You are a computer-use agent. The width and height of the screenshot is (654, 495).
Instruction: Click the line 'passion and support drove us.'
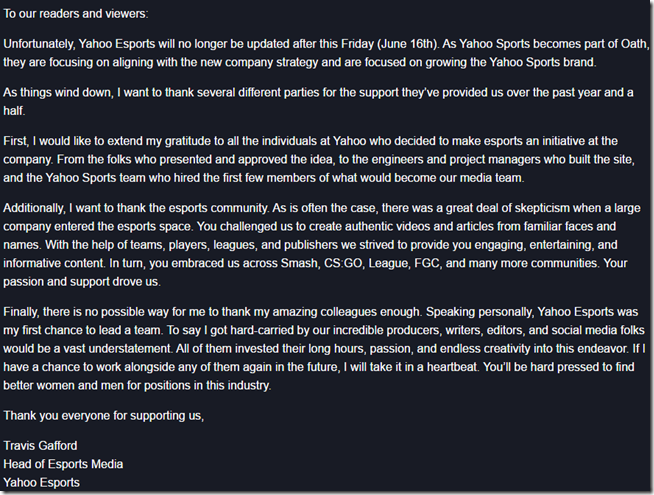[x=82, y=281]
